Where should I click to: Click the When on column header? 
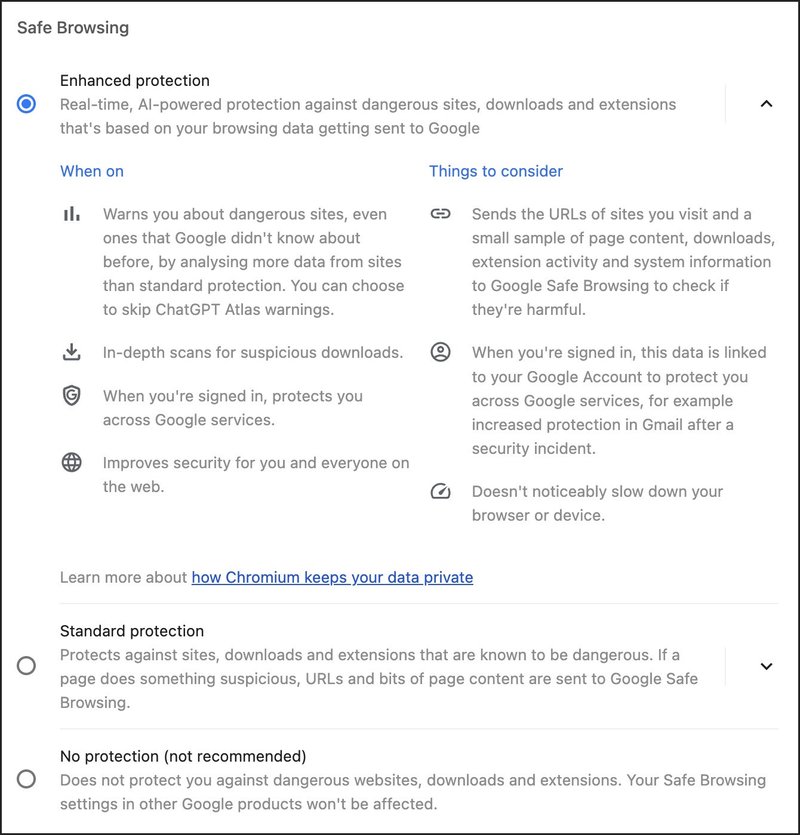point(92,171)
